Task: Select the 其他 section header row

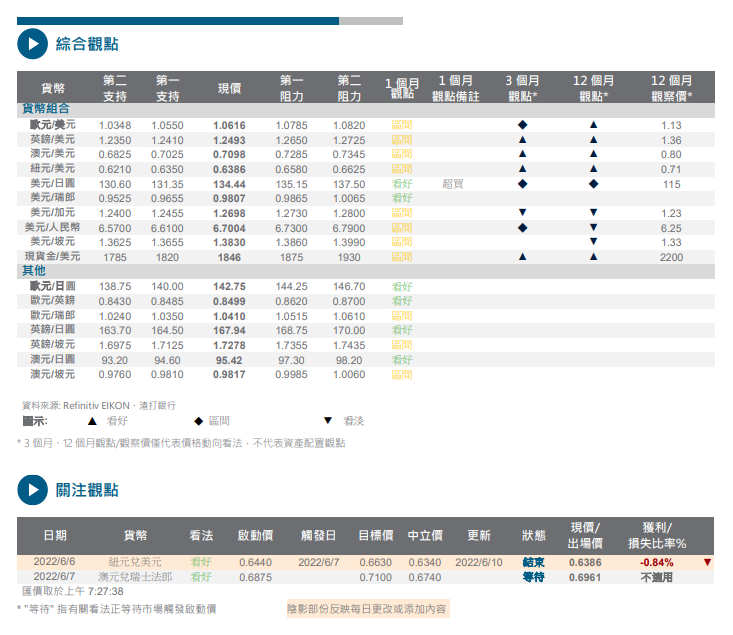Action: click(x=34, y=271)
